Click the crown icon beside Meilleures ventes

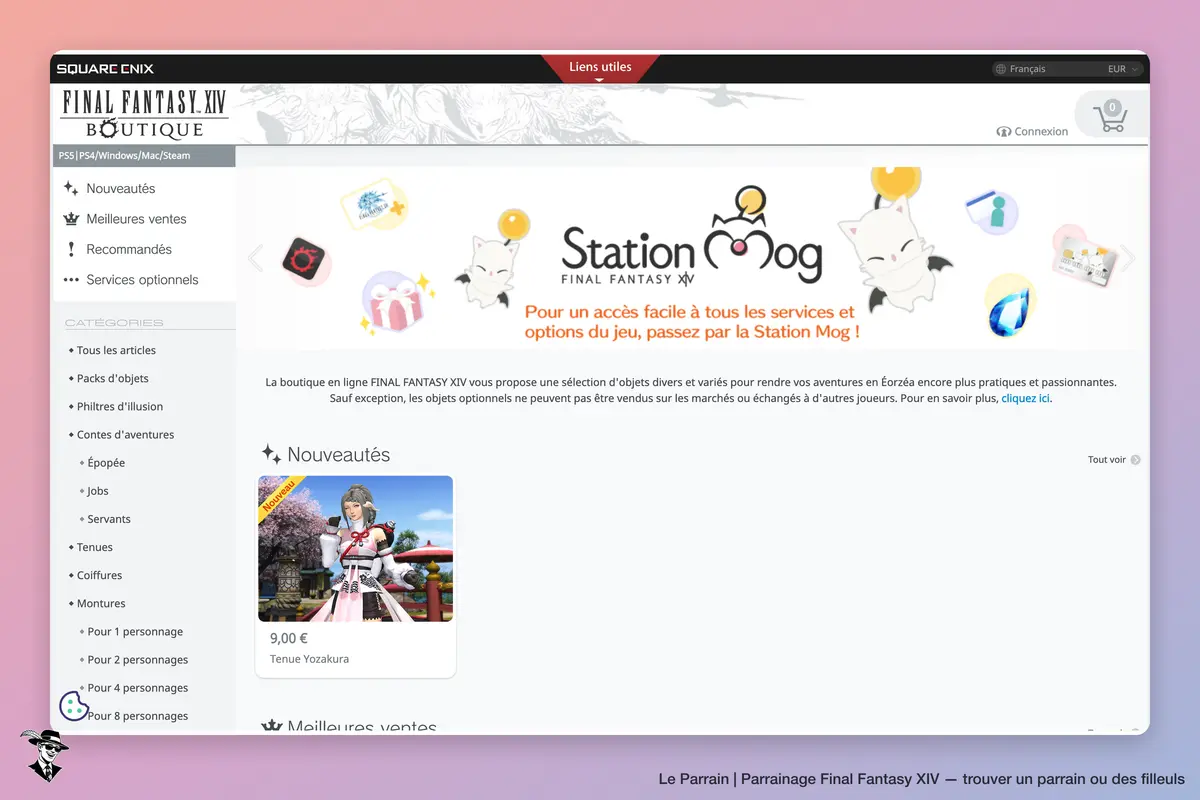[71, 219]
